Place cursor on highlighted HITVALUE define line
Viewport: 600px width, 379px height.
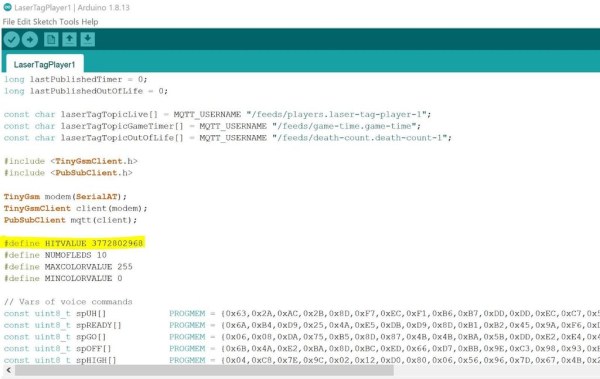(x=73, y=243)
